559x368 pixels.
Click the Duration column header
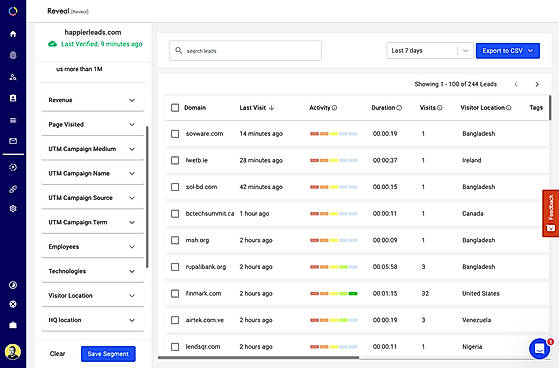[x=383, y=108]
